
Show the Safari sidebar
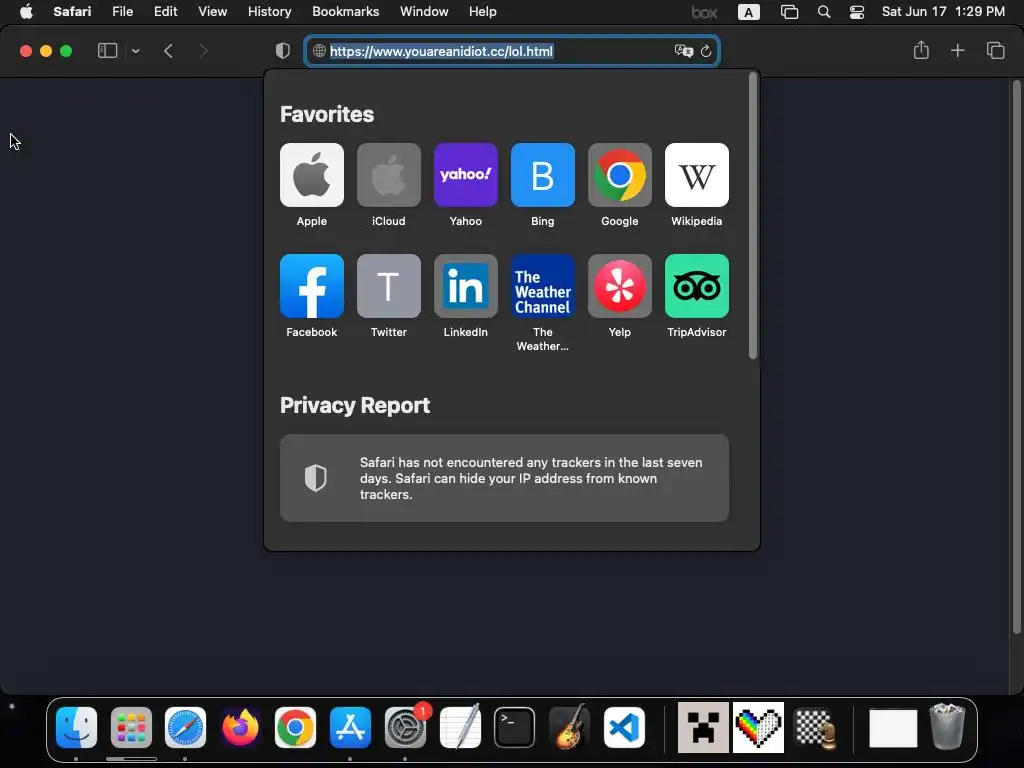[x=107, y=51]
